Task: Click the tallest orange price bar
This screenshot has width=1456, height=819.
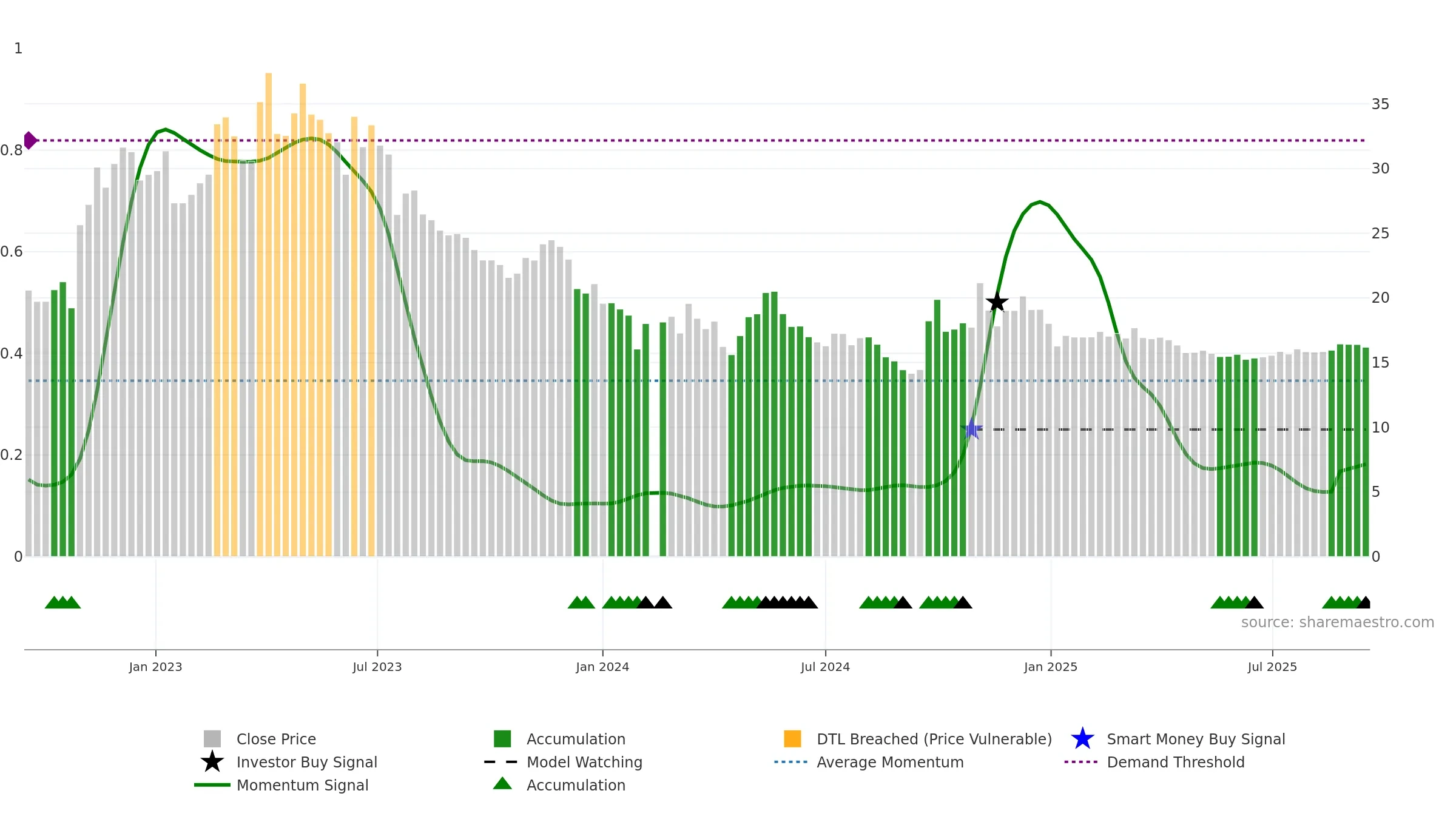Action: coord(268,314)
